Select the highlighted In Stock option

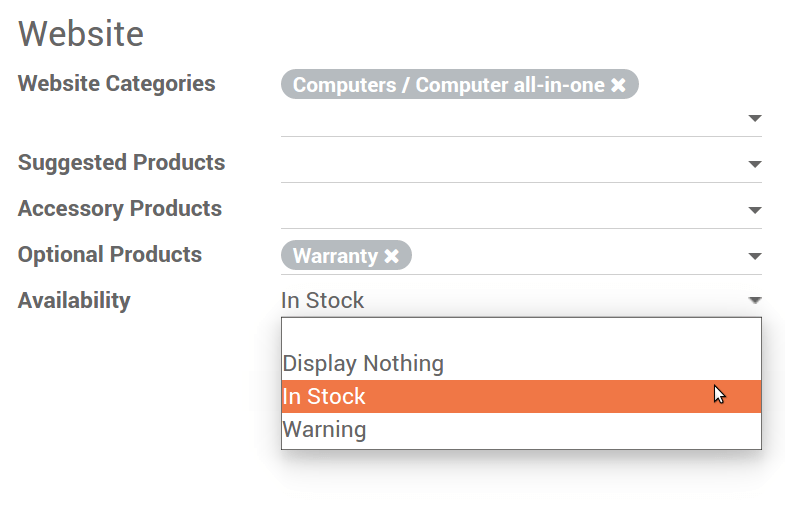tap(324, 397)
